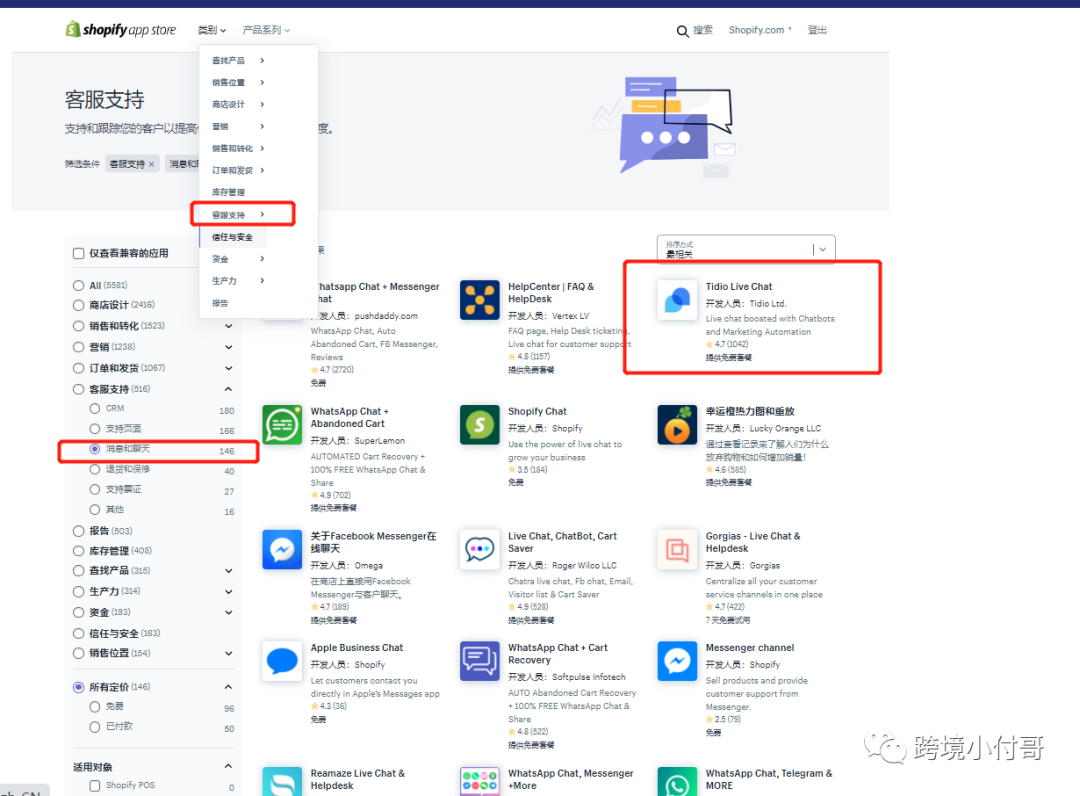This screenshot has height=796, width=1080.
Task: Select the CRM subcategory radio
Action: pos(95,408)
